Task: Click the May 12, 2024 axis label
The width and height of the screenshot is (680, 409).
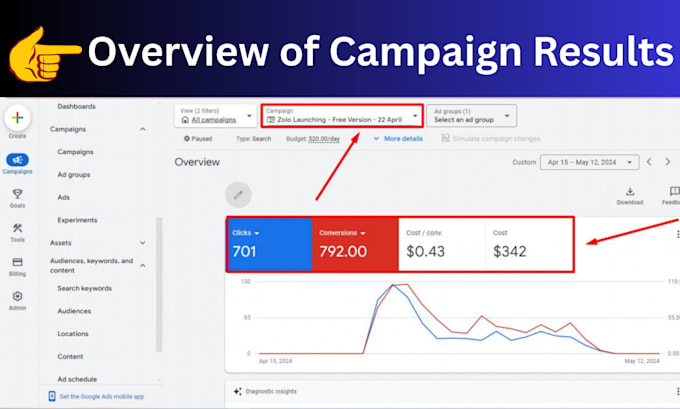Action: [642, 361]
